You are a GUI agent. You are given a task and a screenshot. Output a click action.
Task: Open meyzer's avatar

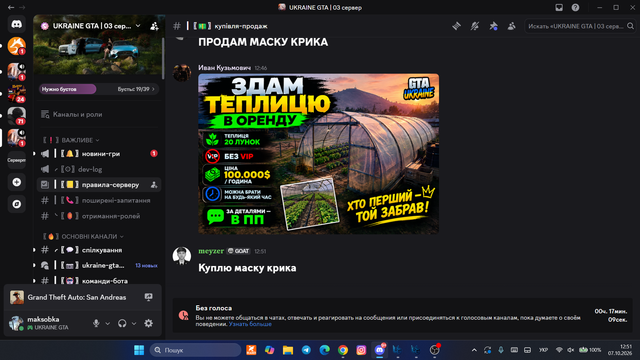[182, 256]
